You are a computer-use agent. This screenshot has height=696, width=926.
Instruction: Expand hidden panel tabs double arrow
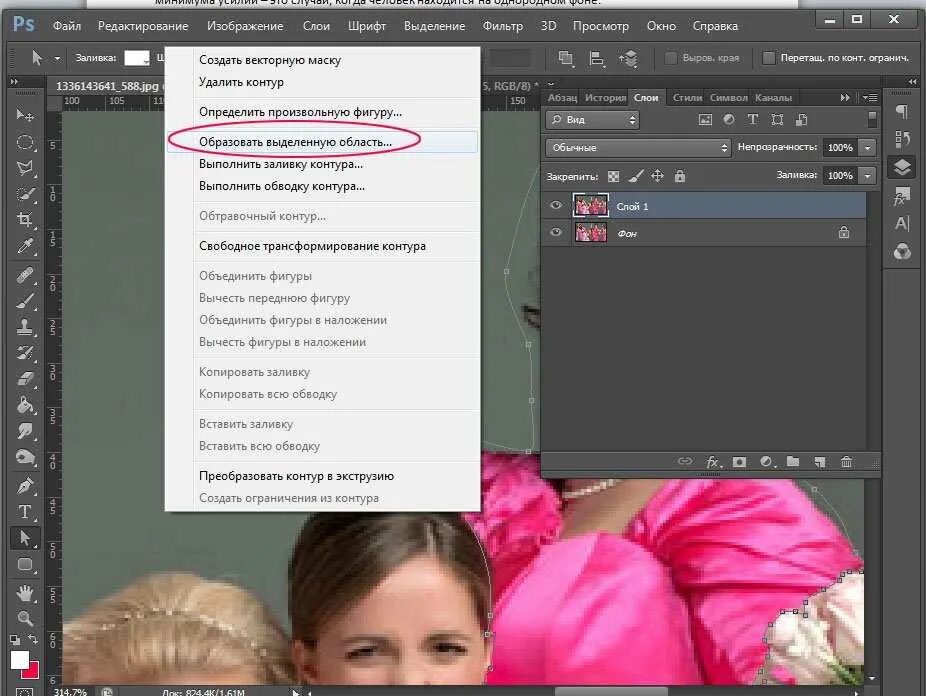click(845, 97)
